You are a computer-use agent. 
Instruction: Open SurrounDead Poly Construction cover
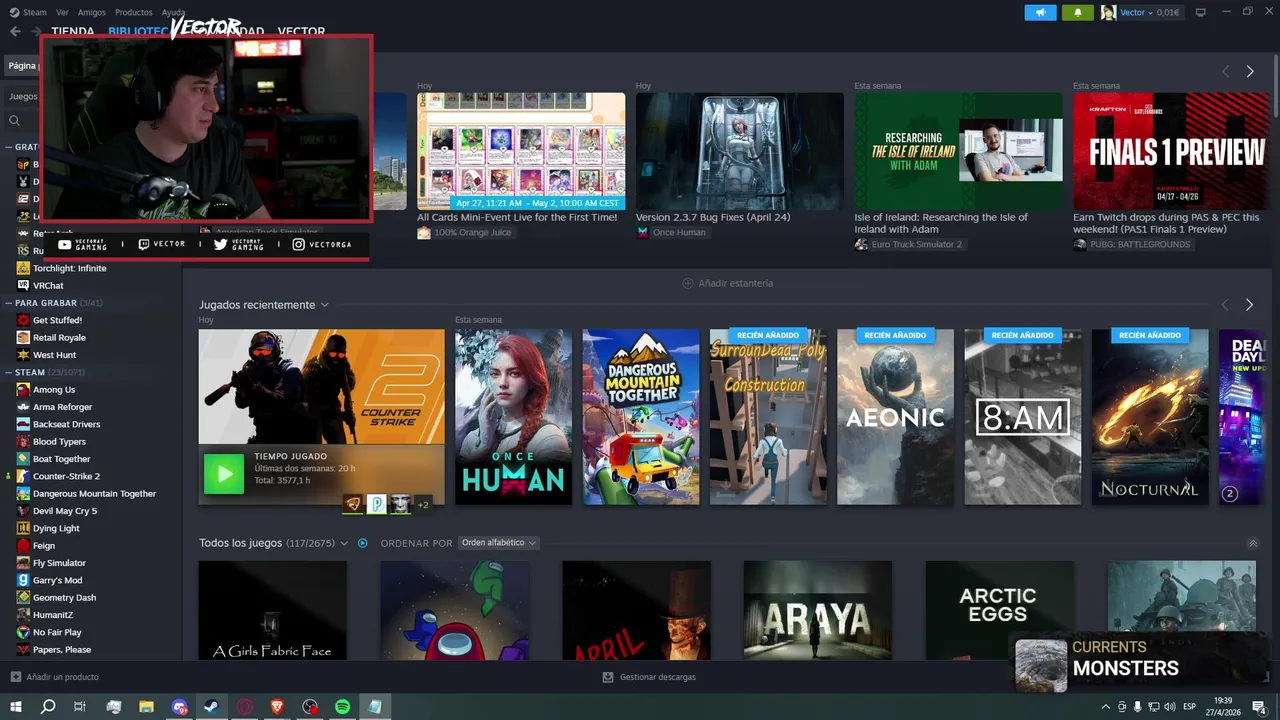pyautogui.click(x=768, y=417)
